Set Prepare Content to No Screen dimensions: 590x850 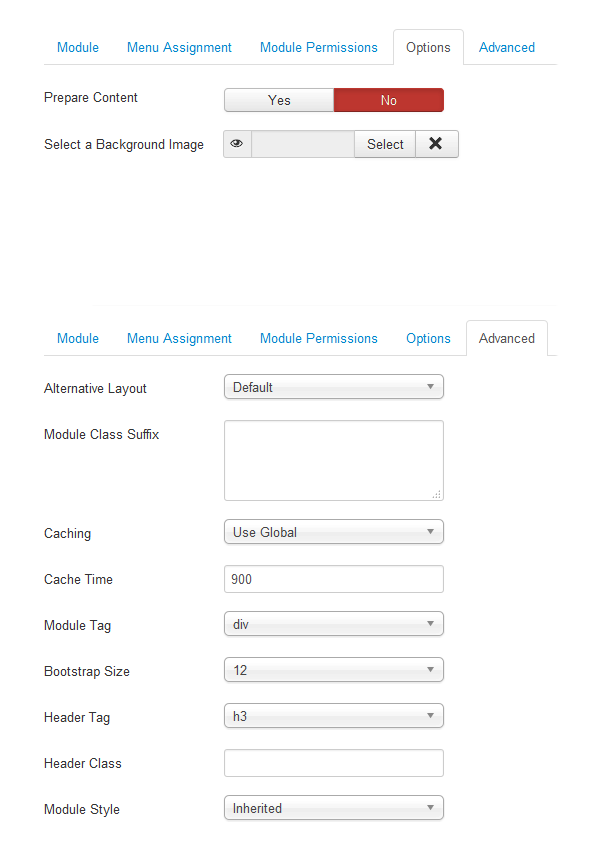coord(389,100)
